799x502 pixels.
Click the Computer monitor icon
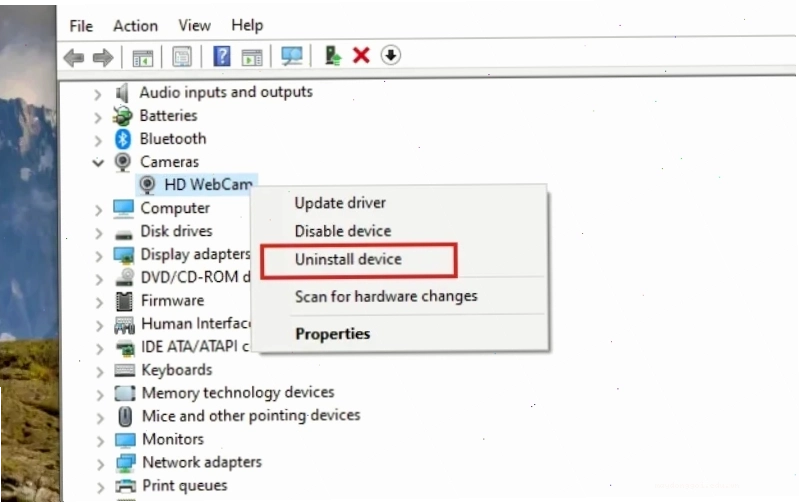pos(123,208)
